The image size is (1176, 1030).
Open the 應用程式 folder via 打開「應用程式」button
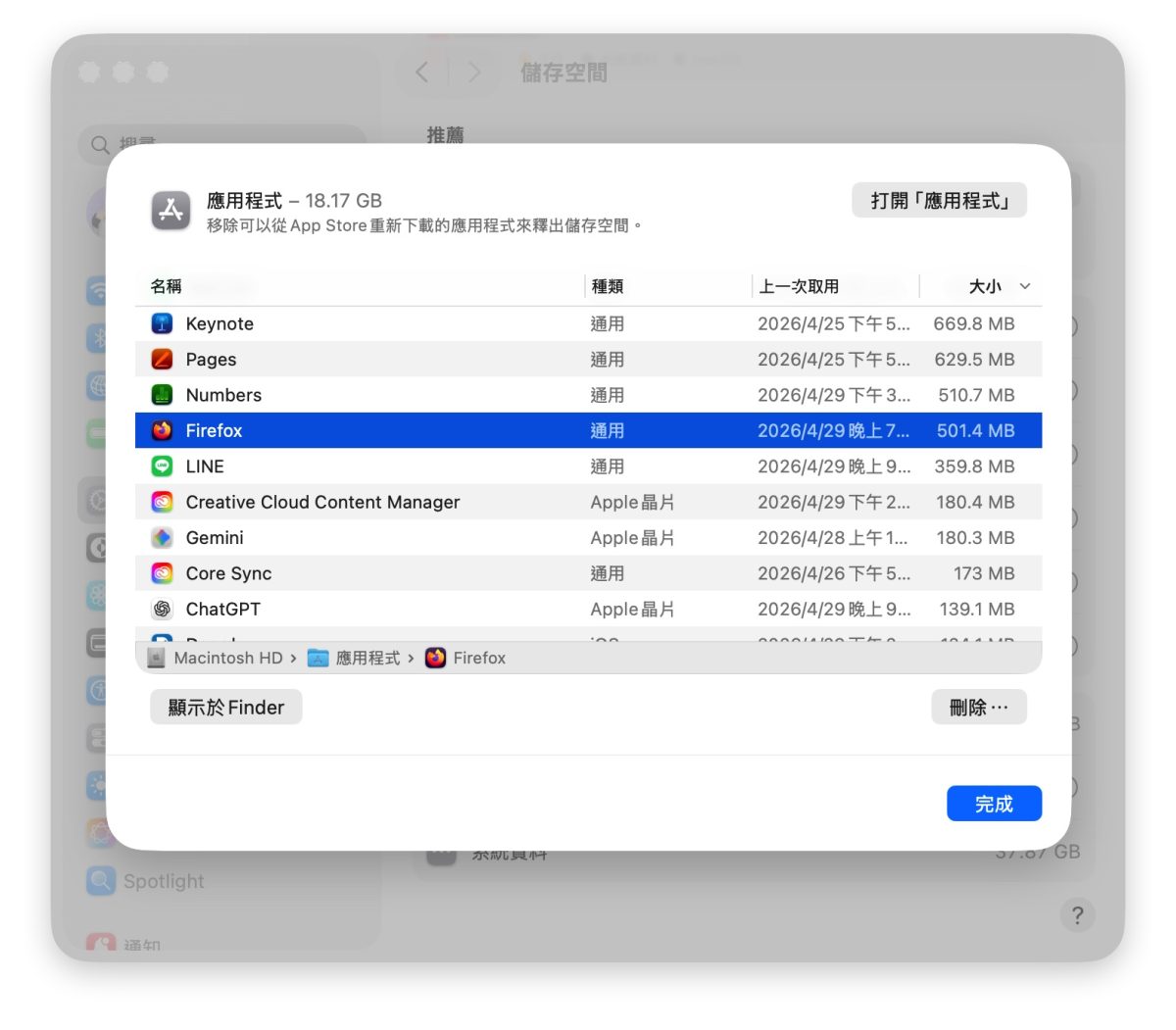tap(939, 200)
